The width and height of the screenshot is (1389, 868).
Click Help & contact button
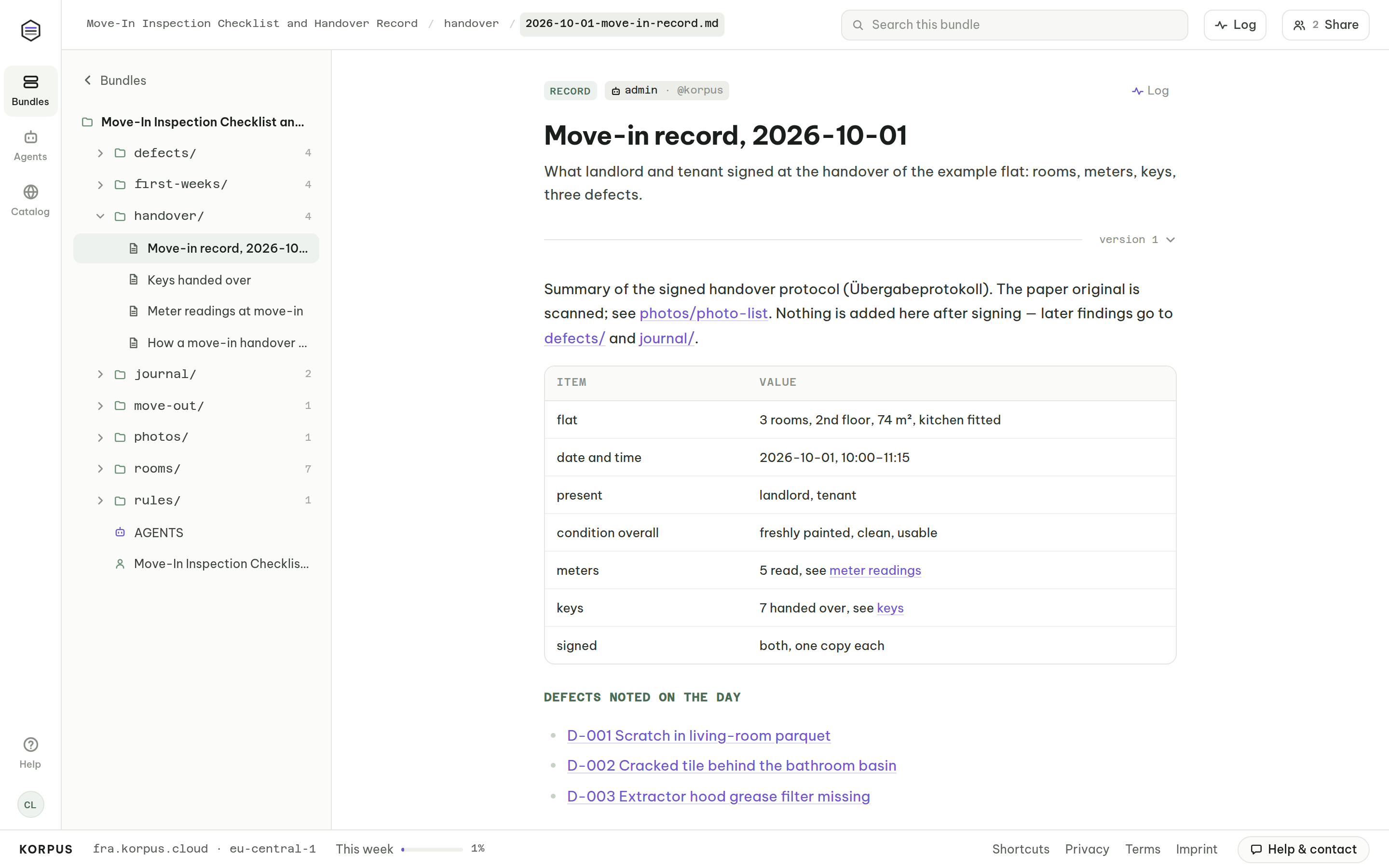point(1303,849)
